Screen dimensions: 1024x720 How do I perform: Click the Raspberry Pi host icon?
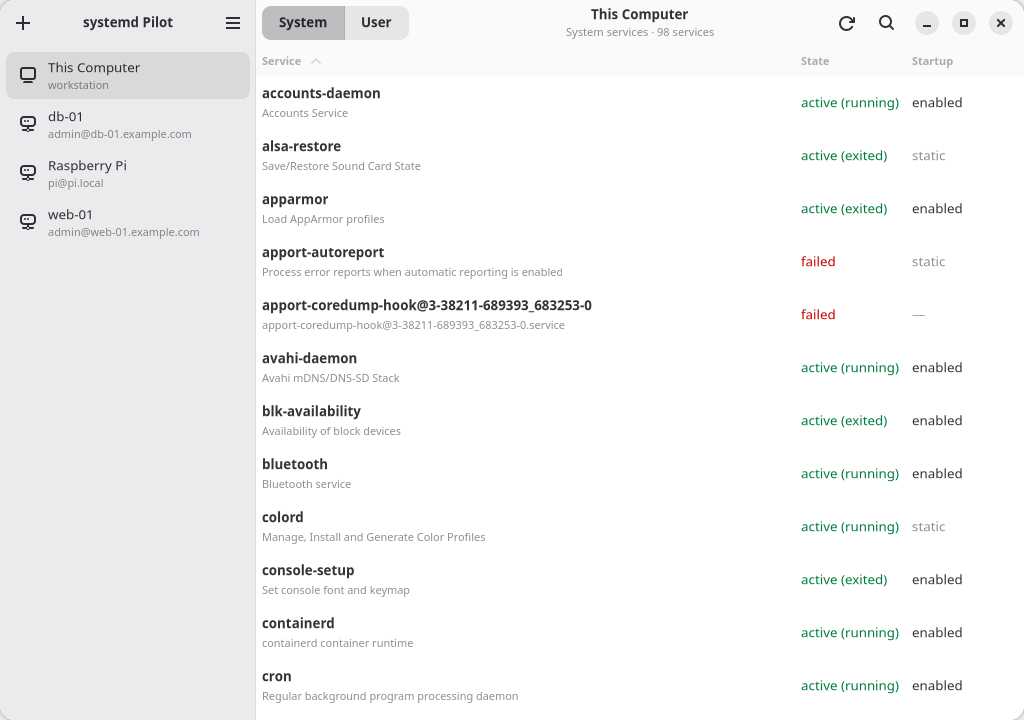coord(27,173)
